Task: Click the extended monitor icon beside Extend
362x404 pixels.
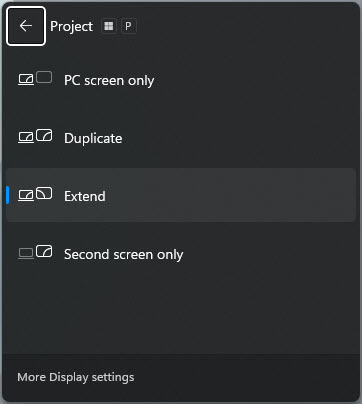Action: [44, 193]
